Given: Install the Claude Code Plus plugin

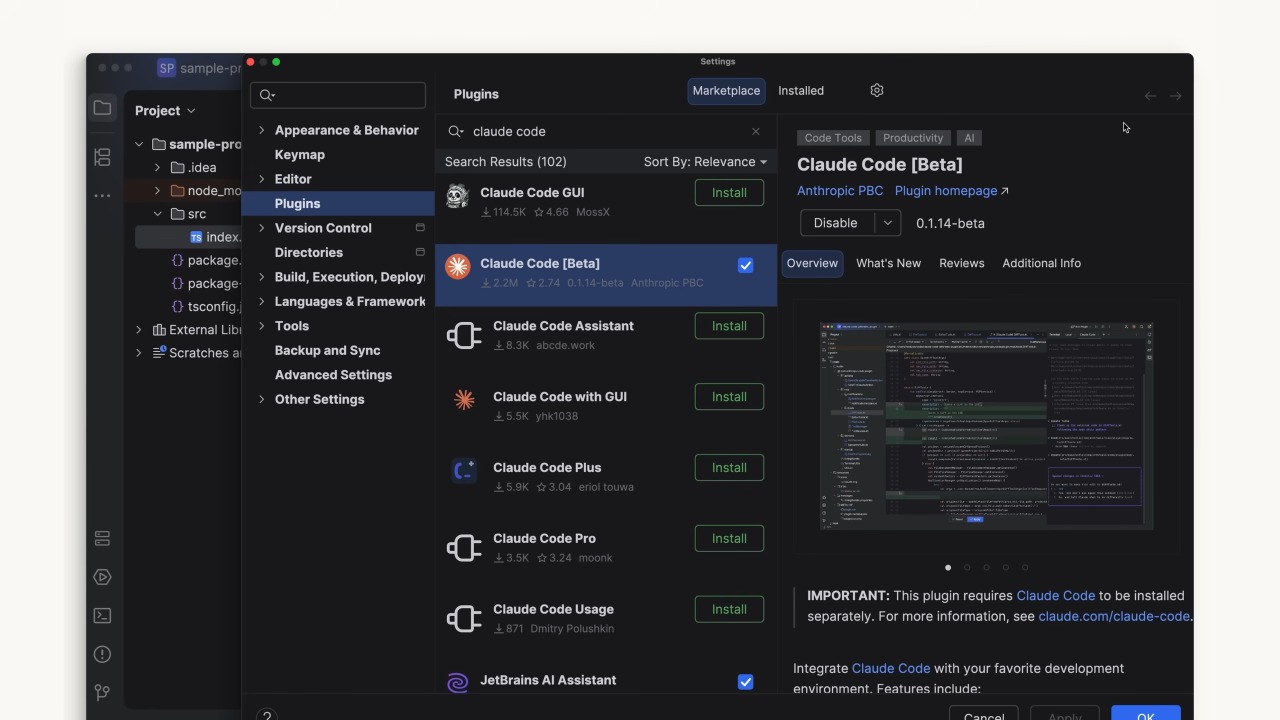Looking at the screenshot, I should pyautogui.click(x=729, y=468).
